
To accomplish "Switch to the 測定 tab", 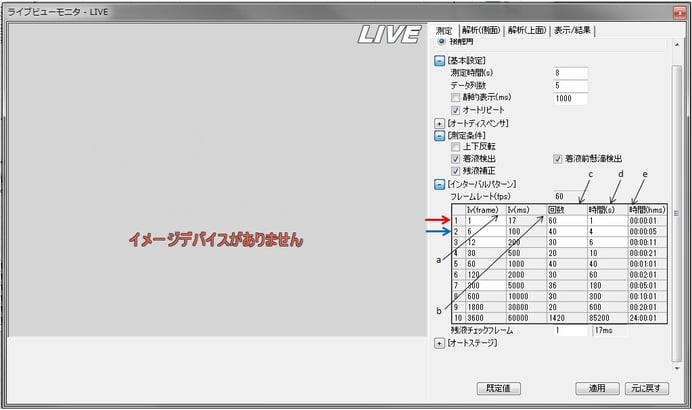I will (x=444, y=30).
